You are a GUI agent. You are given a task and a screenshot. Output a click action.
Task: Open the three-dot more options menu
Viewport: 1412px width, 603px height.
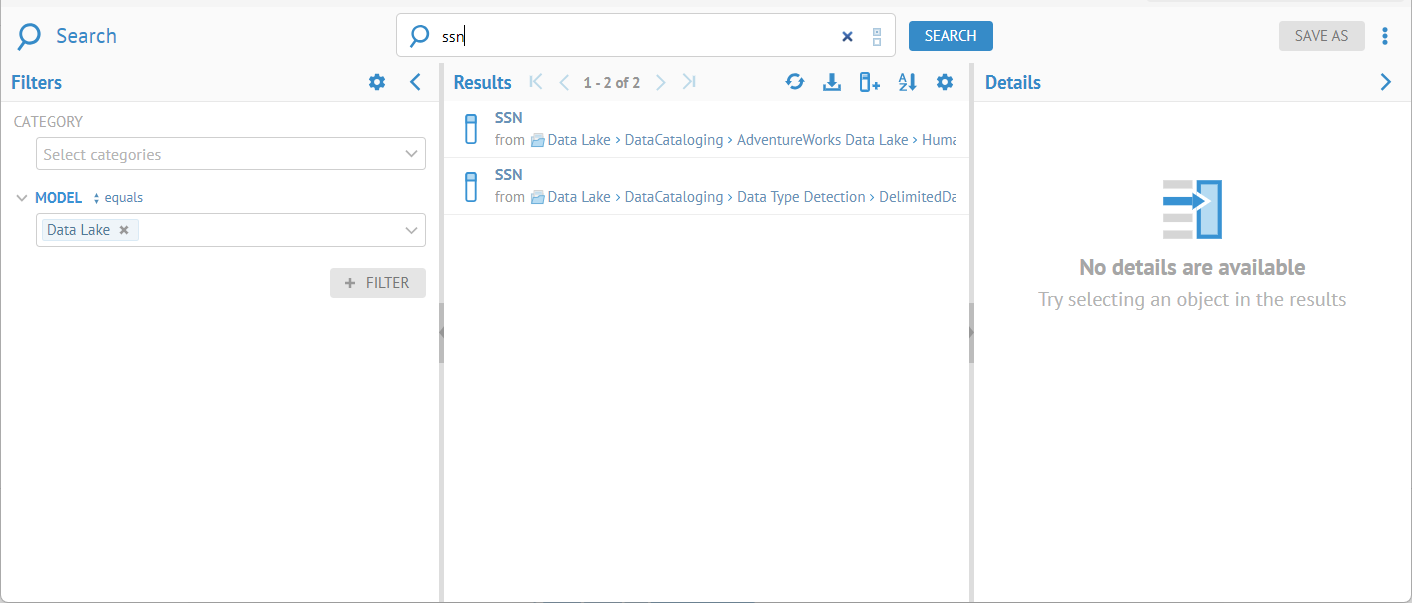[x=1385, y=36]
